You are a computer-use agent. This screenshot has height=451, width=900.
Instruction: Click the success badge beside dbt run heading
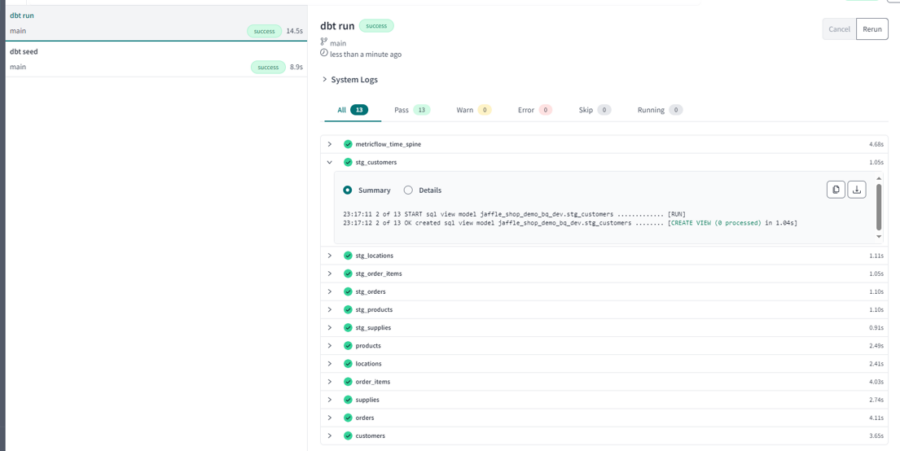[377, 26]
